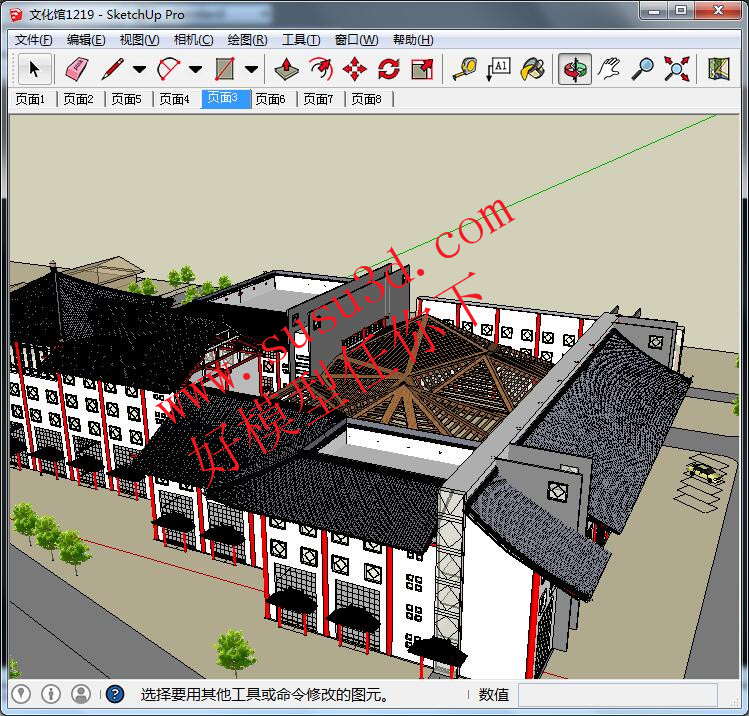Screen dimensions: 749x716
Task: Choose the Paint Bucket tool
Action: [x=533, y=69]
